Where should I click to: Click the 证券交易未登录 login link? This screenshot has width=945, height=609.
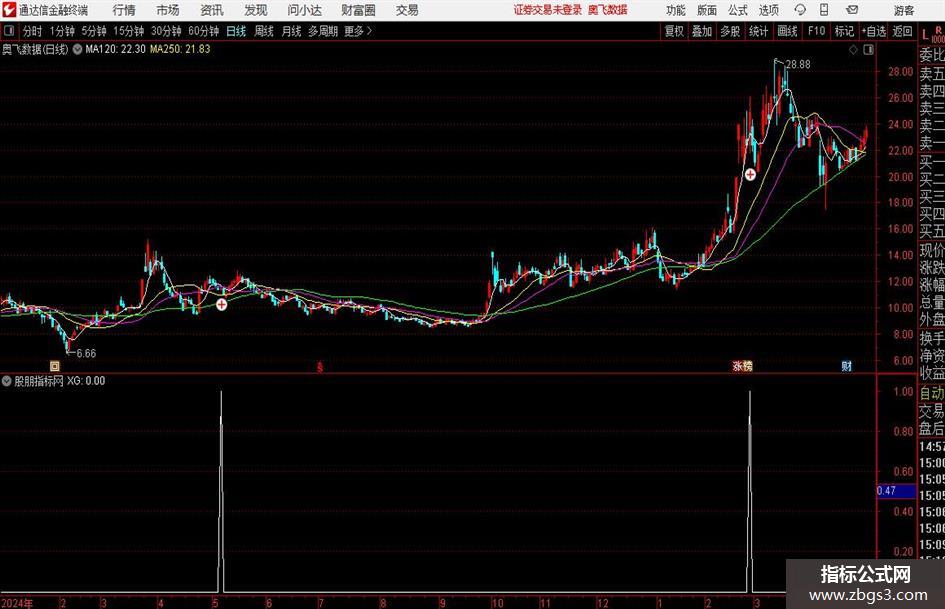pos(548,10)
